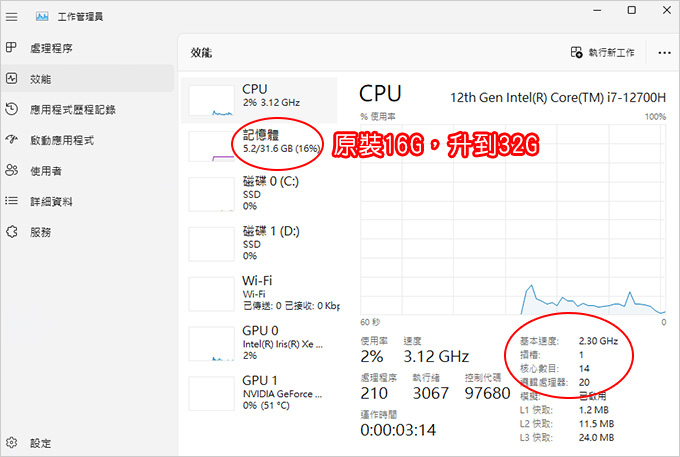Maximize the Task Manager window
The image size is (680, 457).
(x=632, y=10)
